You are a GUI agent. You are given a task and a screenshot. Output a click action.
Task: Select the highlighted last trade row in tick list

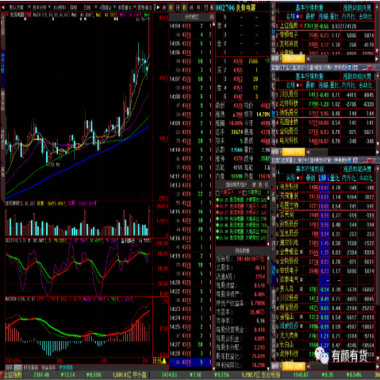[x=191, y=362]
